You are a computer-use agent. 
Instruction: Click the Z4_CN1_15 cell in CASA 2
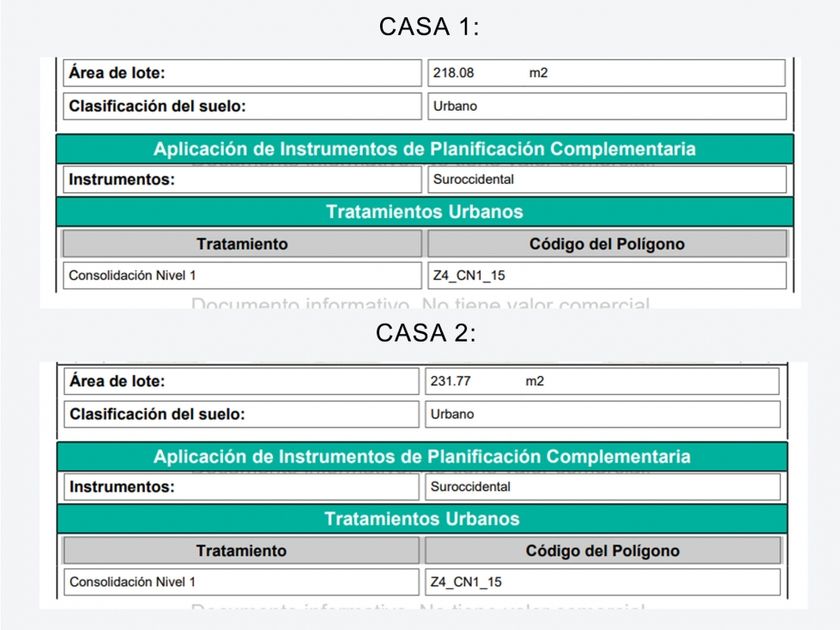[602, 582]
